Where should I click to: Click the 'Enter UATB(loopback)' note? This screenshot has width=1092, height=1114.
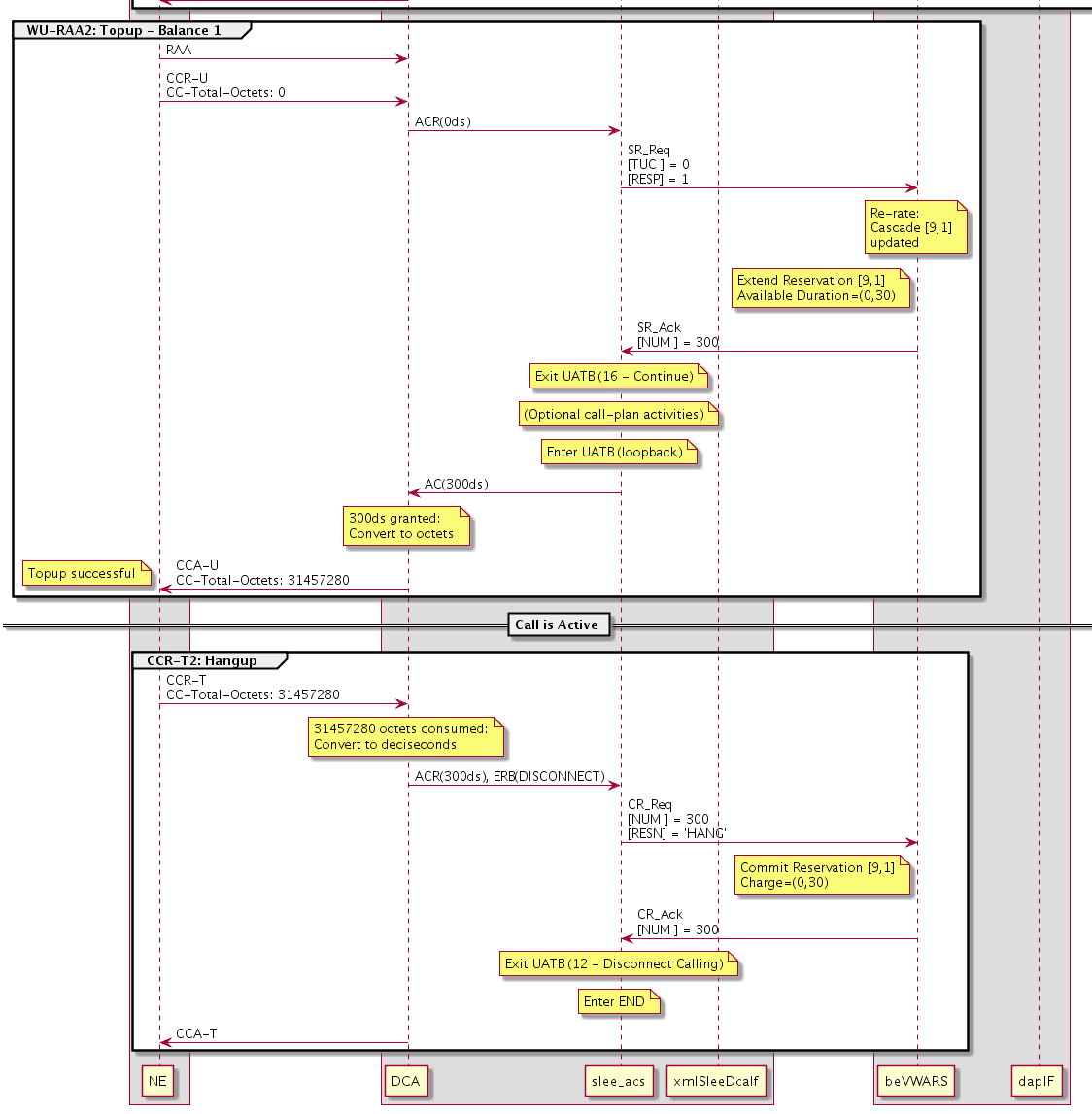617,452
